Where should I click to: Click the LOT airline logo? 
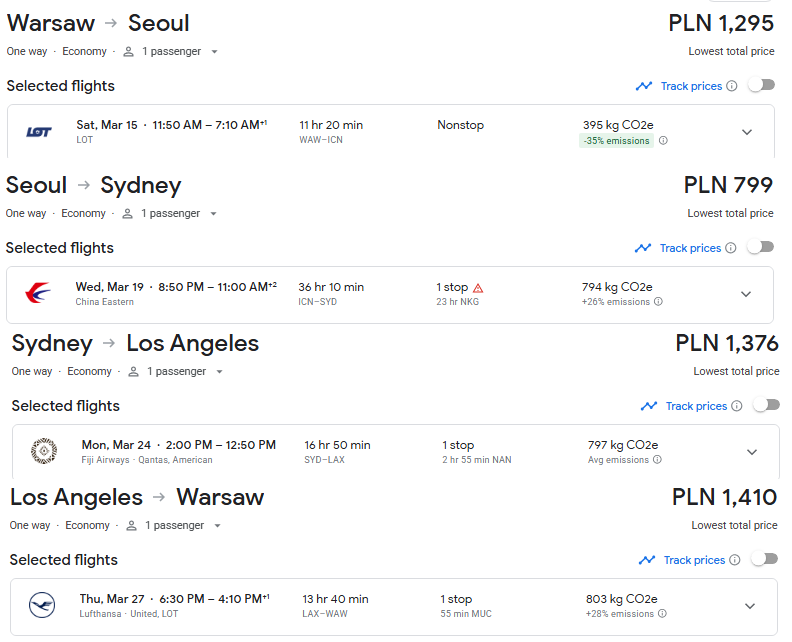[x=39, y=132]
